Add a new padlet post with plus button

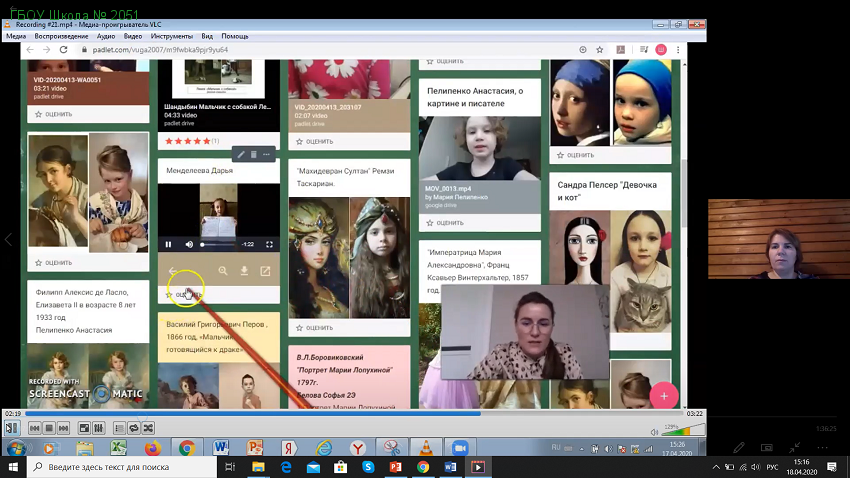pyautogui.click(x=664, y=396)
